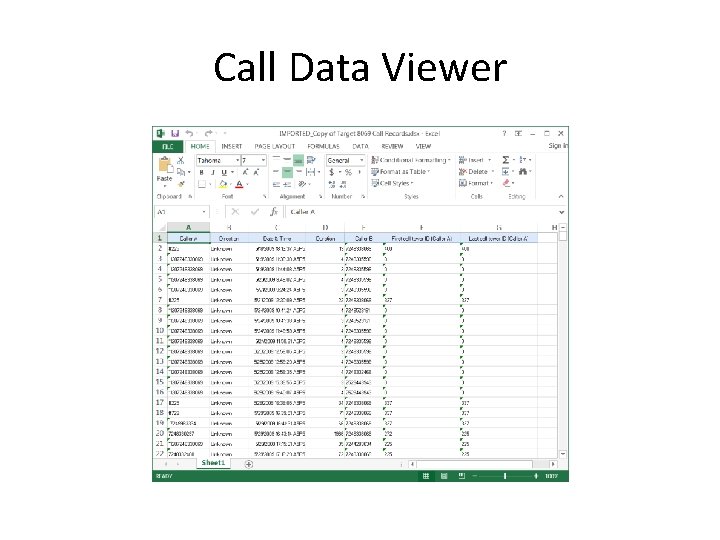Select the Sheet1 tab
The width and height of the screenshot is (720, 540).
(213, 463)
